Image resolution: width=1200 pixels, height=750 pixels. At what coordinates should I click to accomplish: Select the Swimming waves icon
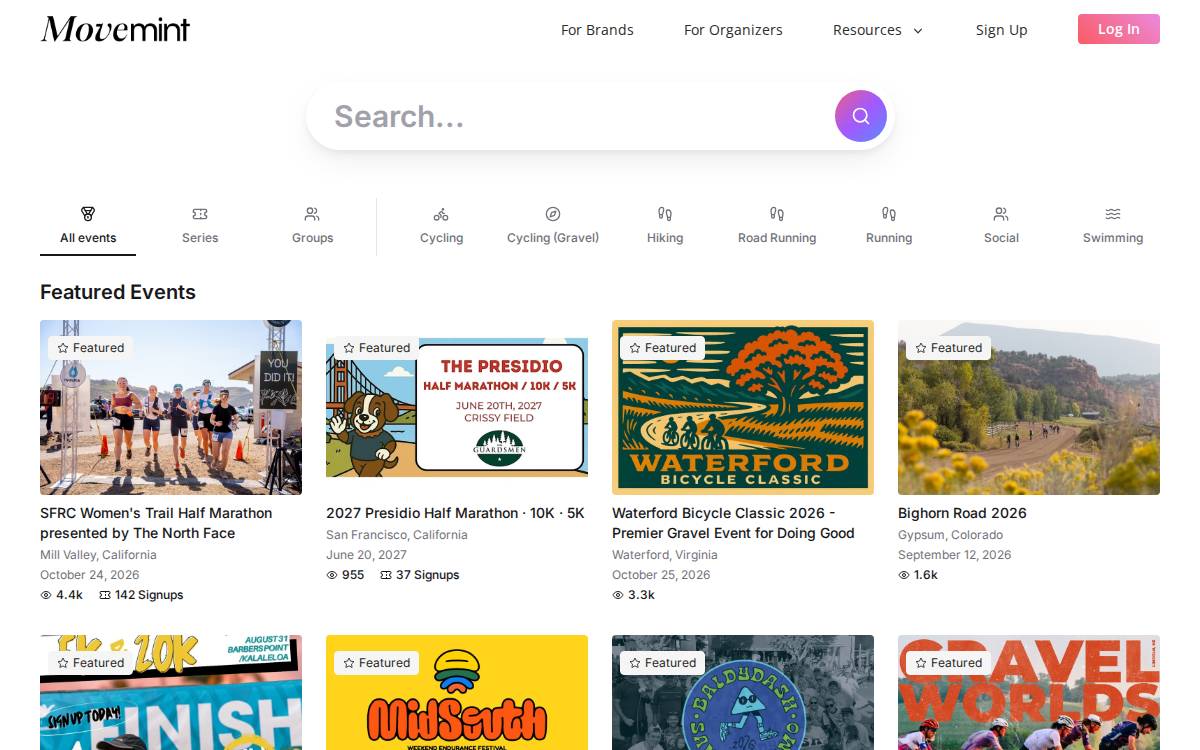[1113, 214]
